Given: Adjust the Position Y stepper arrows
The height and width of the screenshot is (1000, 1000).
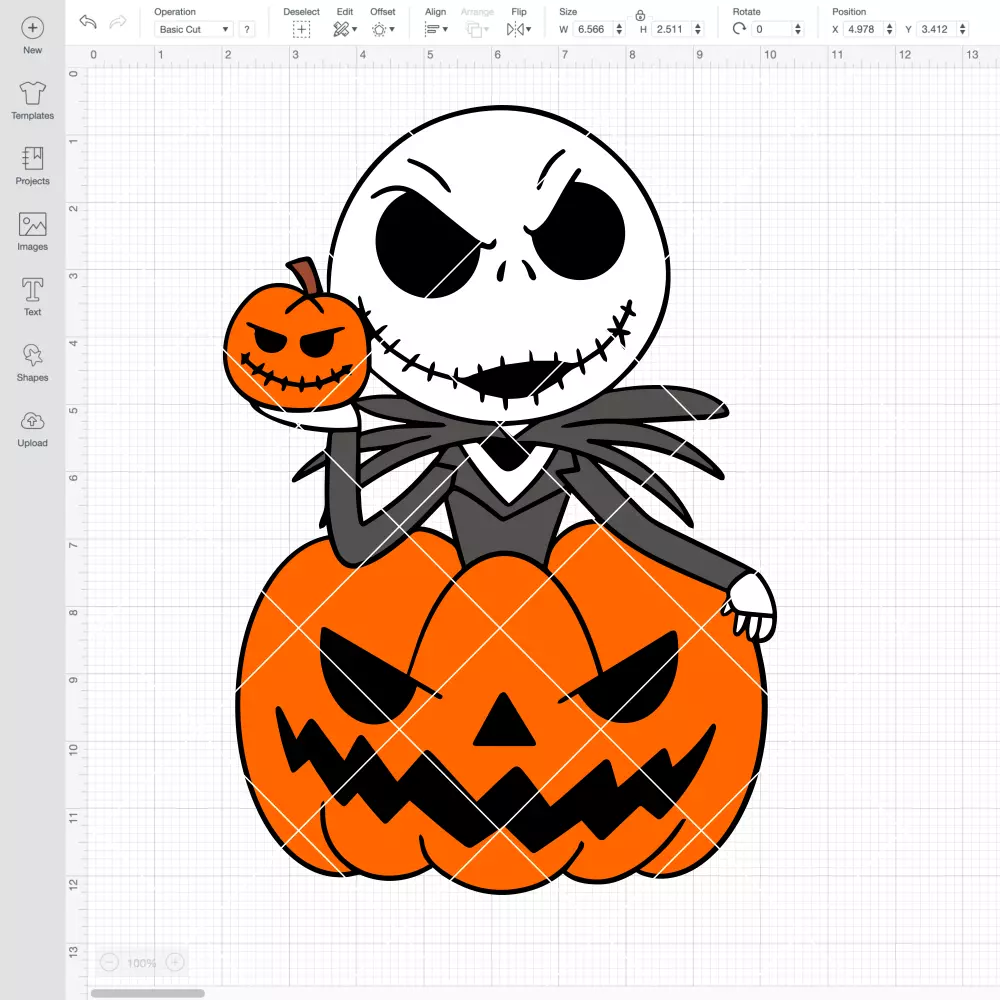Looking at the screenshot, I should (x=963, y=29).
